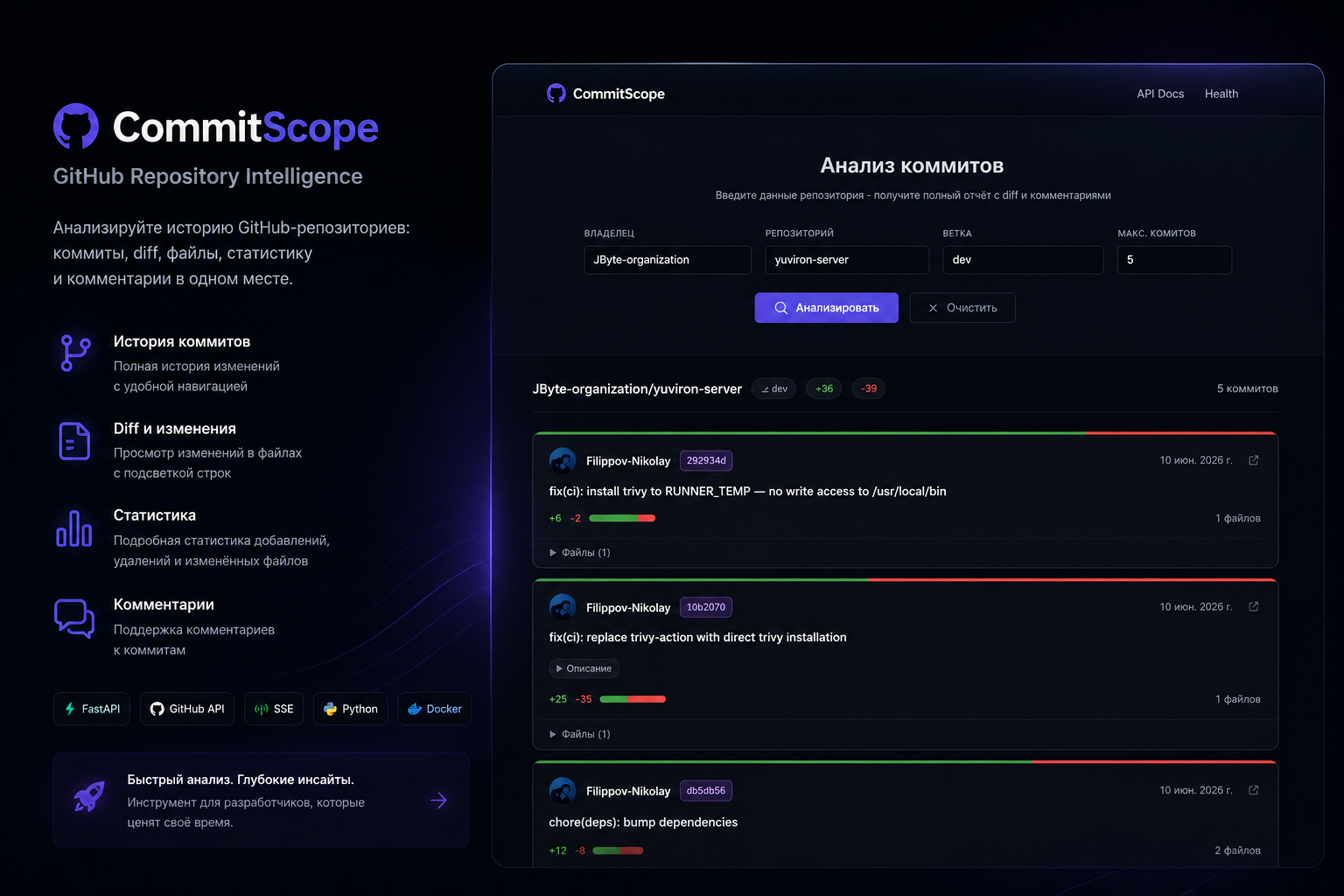The width and height of the screenshot is (1344, 896).
Task: Expand Файлы (1) under the RUNNER_TEMP commit
Action: coord(580,553)
